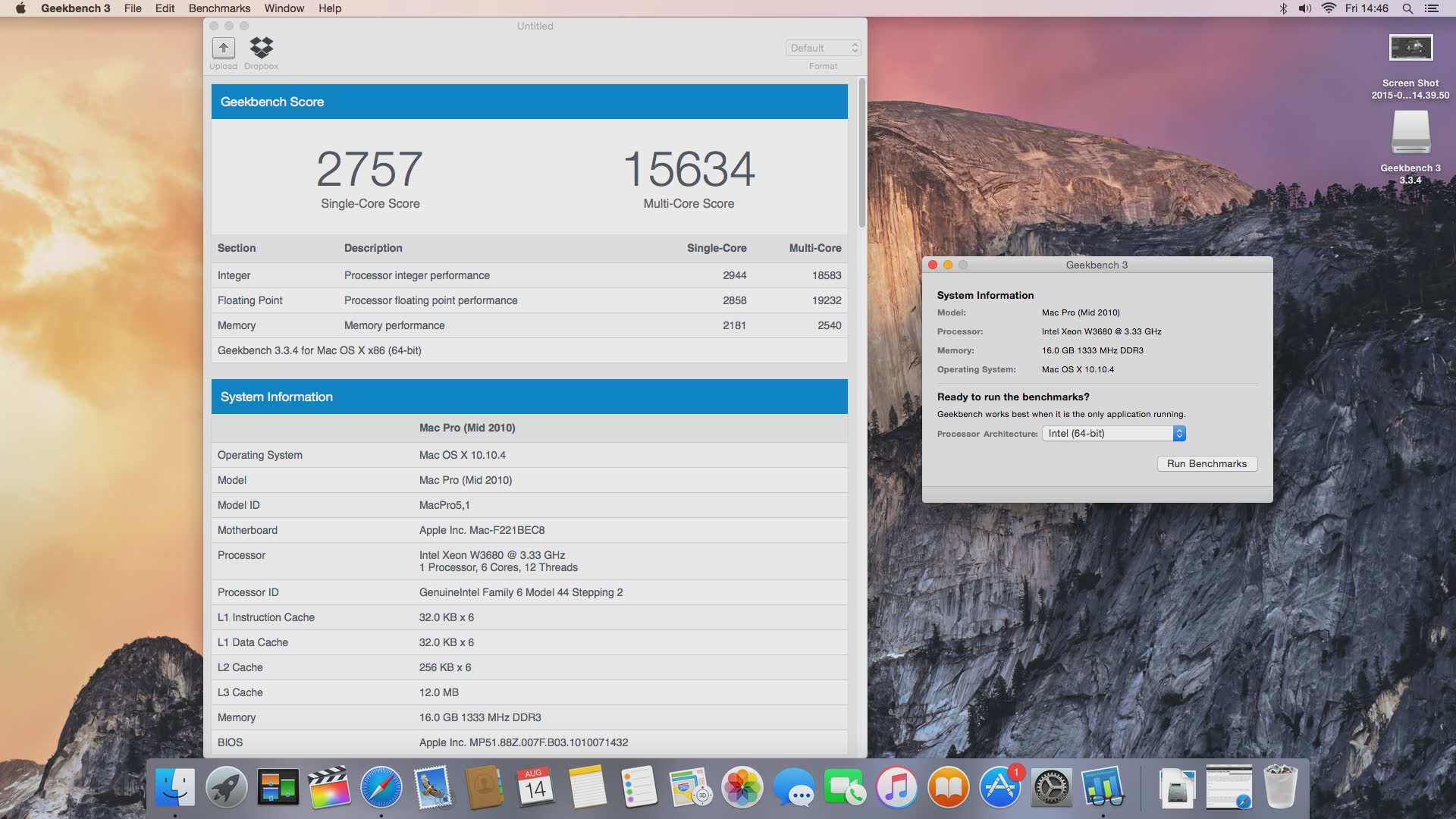Open the Processor Architecture dropdown

click(1113, 433)
